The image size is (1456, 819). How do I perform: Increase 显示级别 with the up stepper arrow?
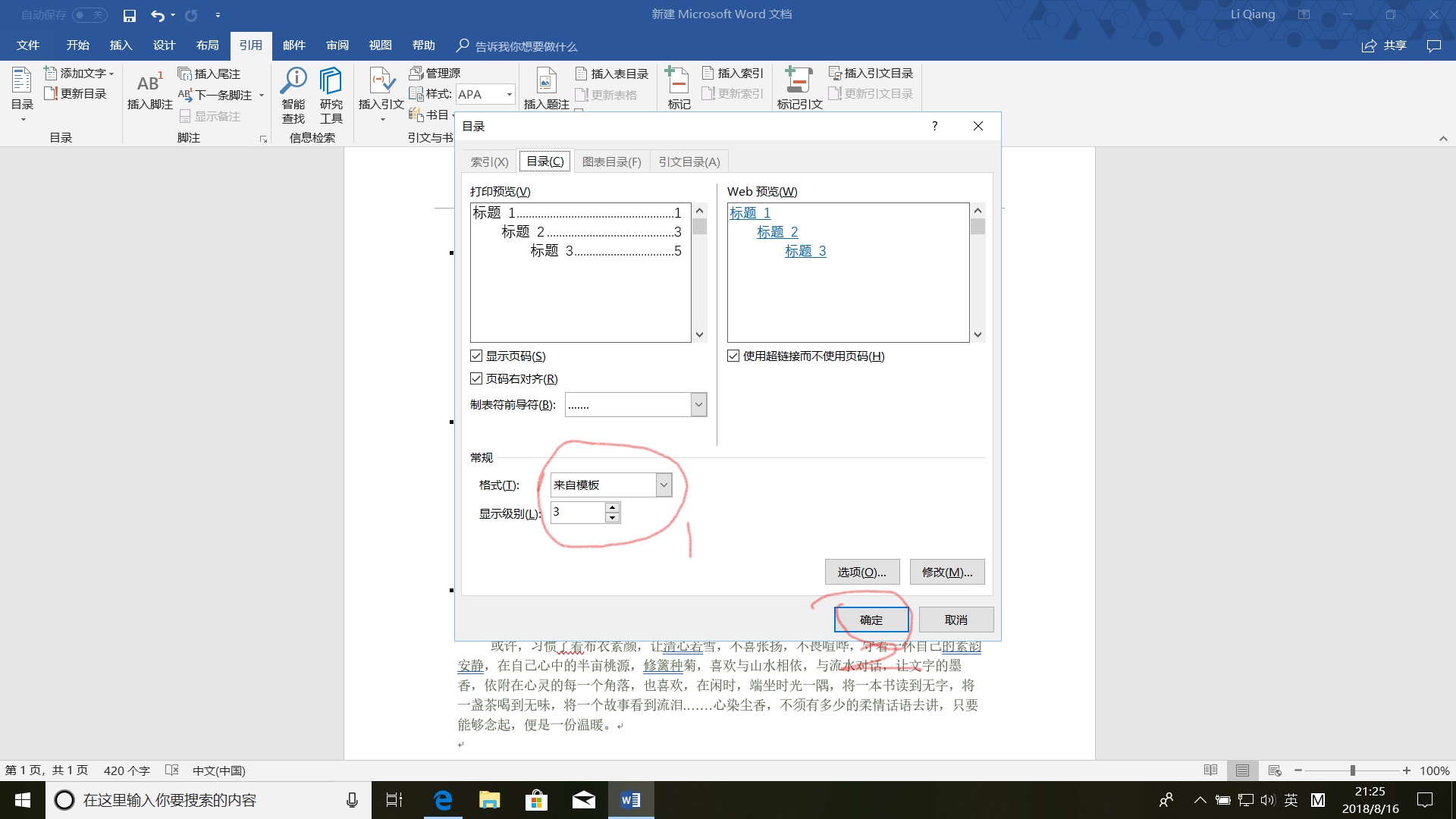coord(611,508)
